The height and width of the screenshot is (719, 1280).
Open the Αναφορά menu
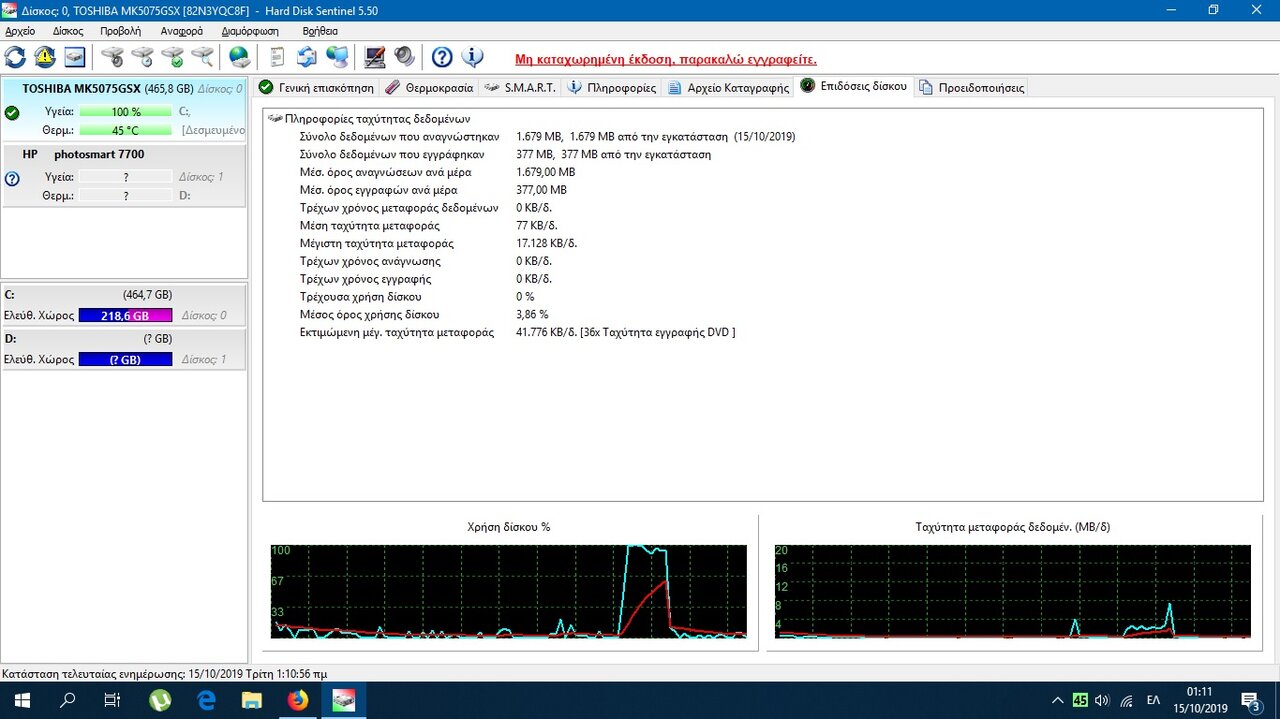click(x=182, y=31)
